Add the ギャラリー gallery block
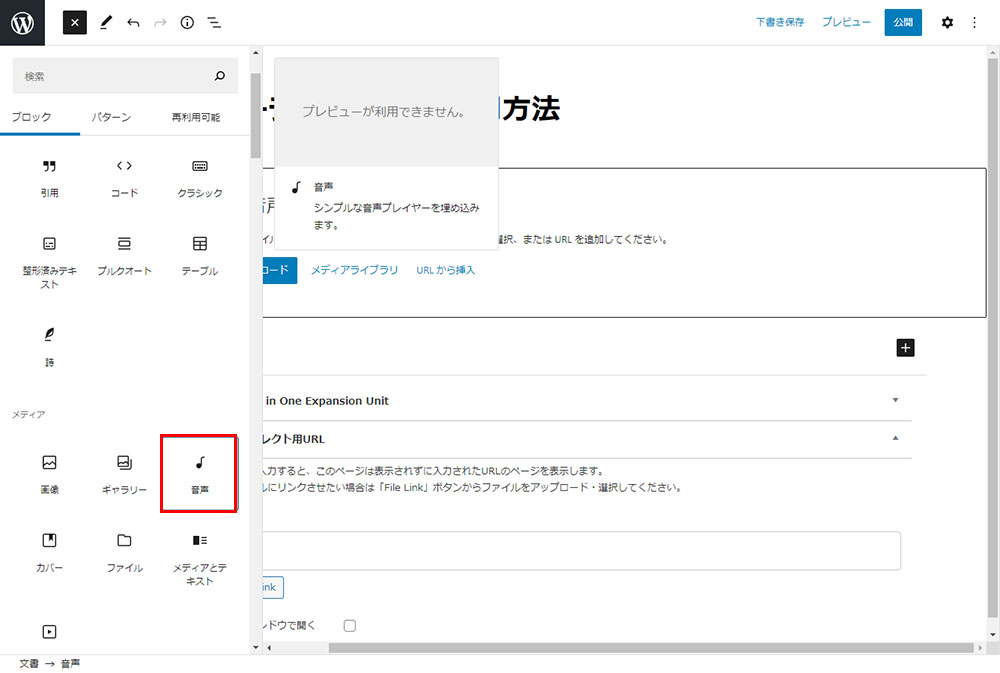Screen dimensions: 1000x673 [124, 473]
